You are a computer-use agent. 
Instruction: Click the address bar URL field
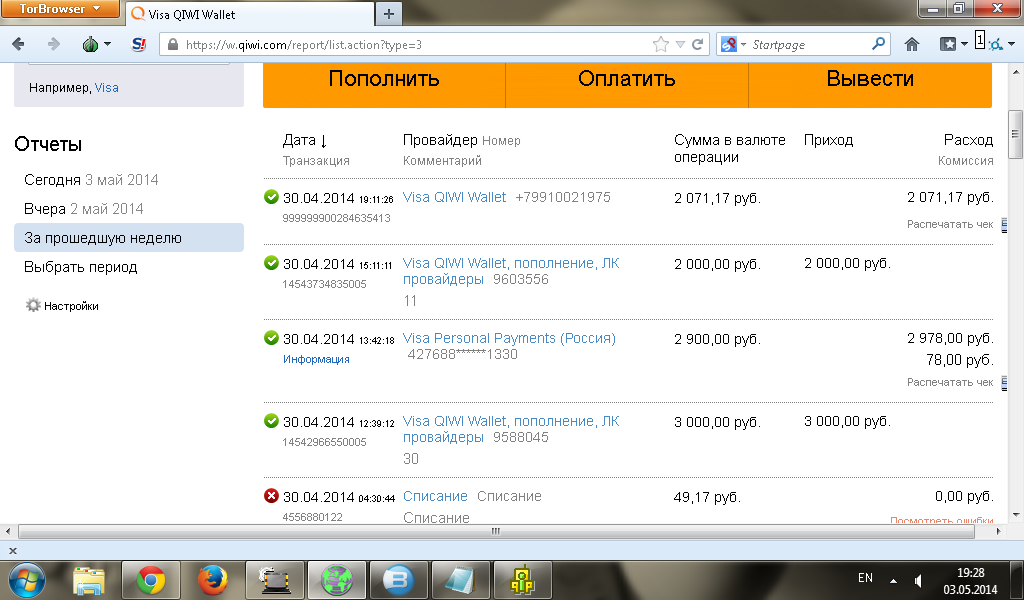tap(418, 44)
